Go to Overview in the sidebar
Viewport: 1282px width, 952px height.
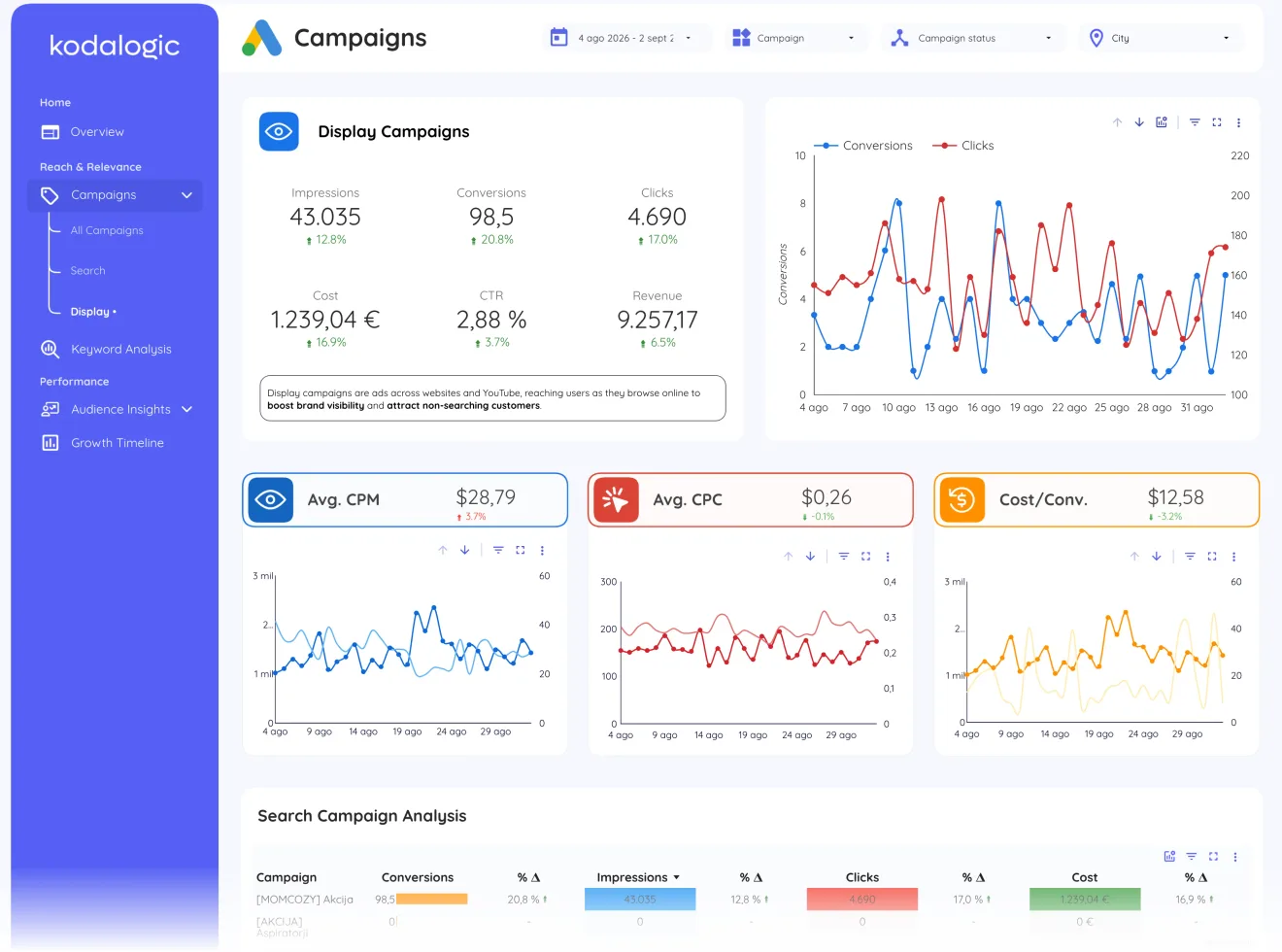coord(97,132)
